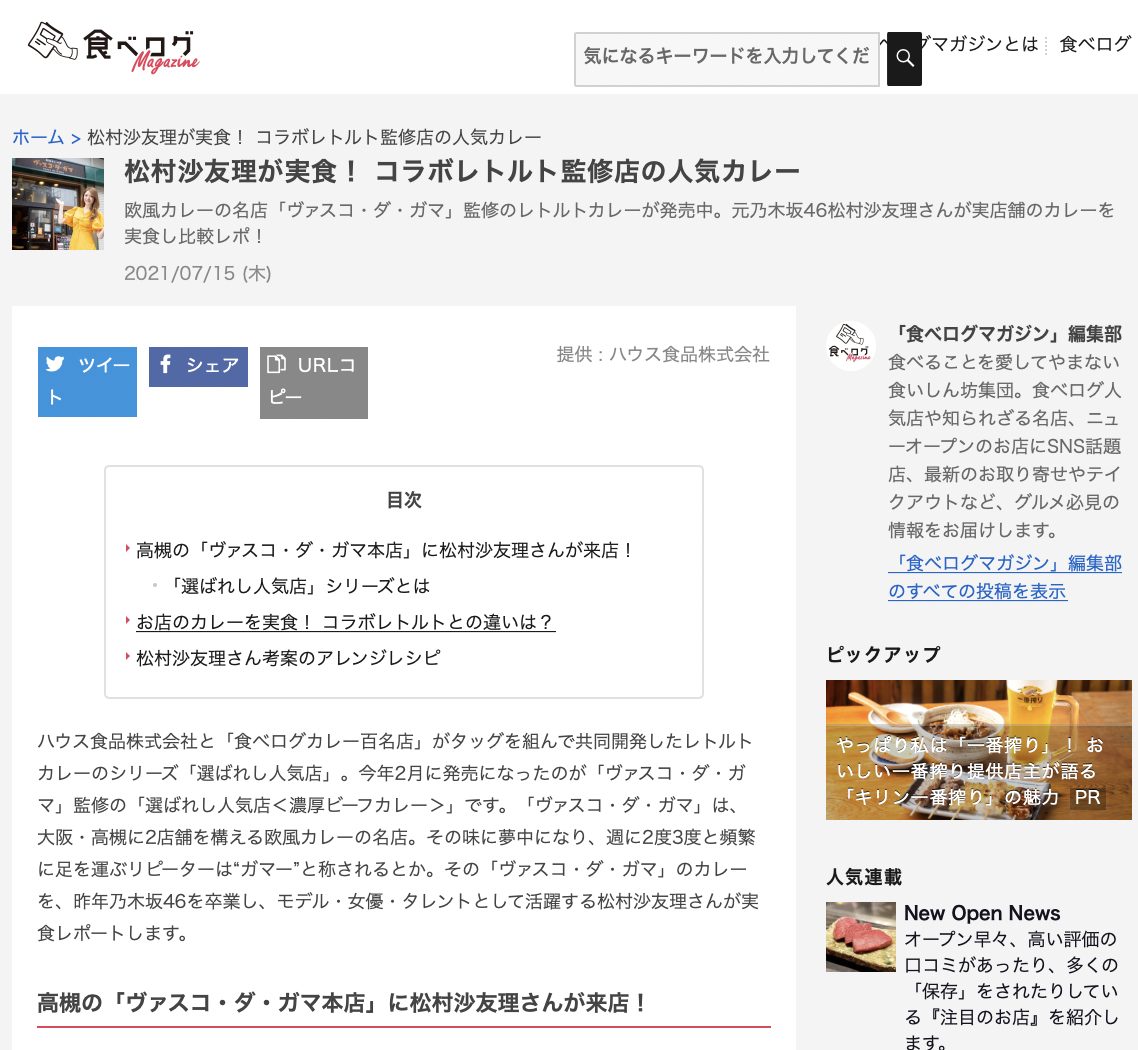Viewport: 1138px width, 1050px height.
Task: Jump to アレンジレシピ contents entry
Action: (288, 658)
